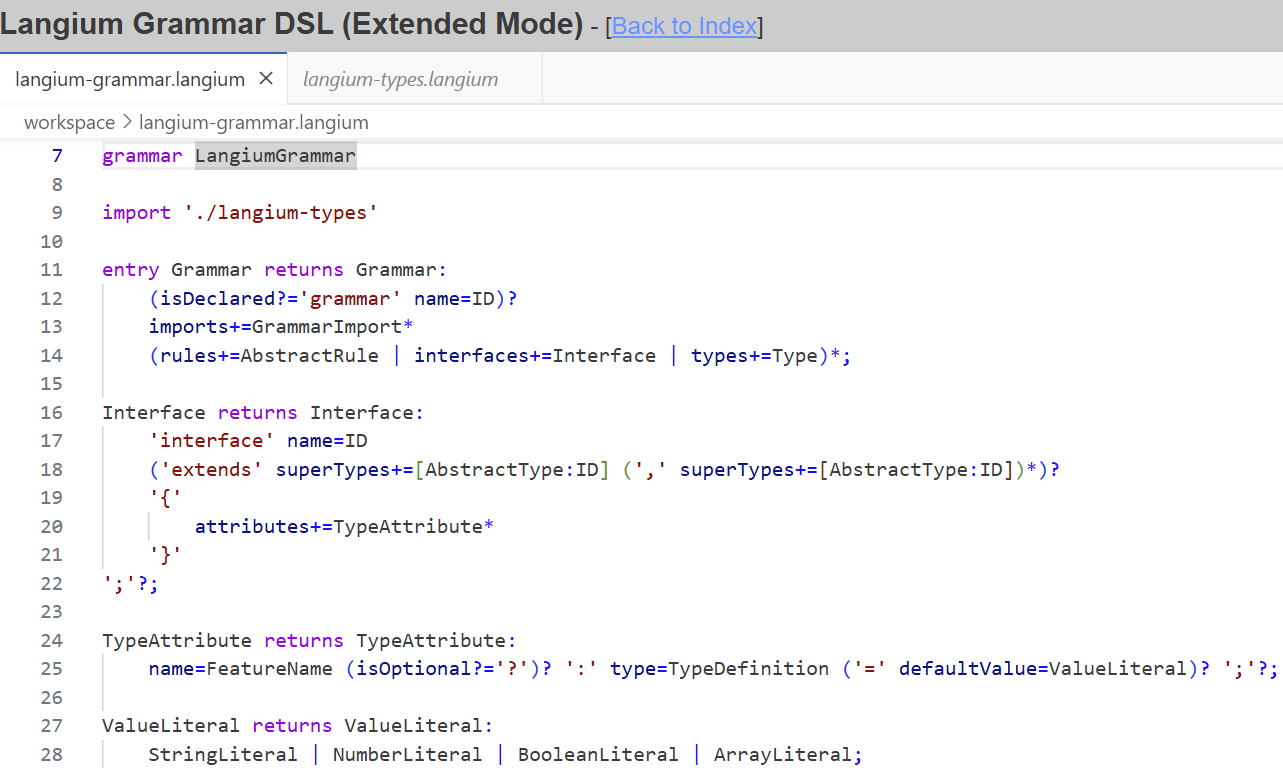Click TypeAttribute reference on line 20
The height and width of the screenshot is (768, 1283).
tap(408, 527)
